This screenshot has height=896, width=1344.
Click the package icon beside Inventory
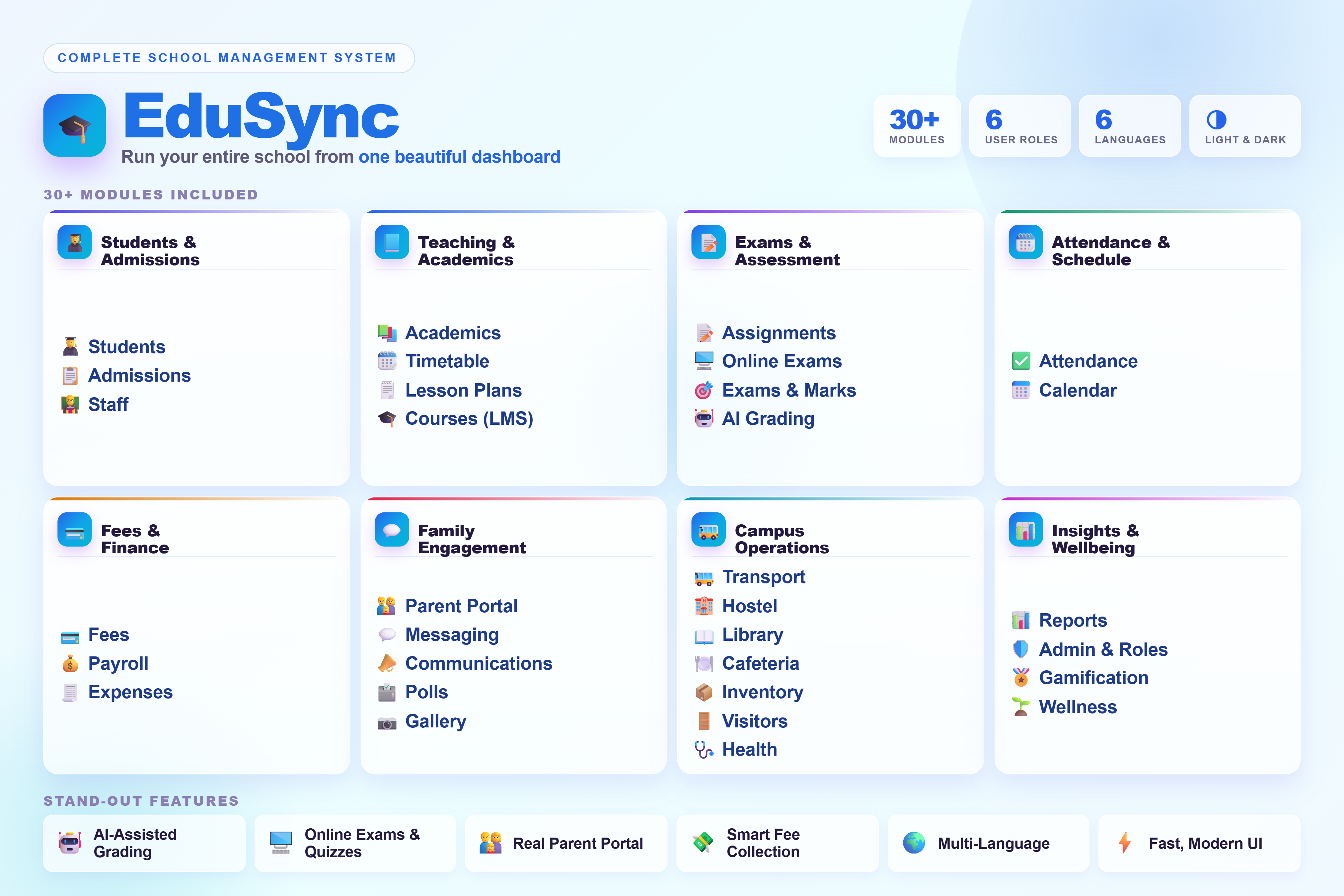click(704, 692)
